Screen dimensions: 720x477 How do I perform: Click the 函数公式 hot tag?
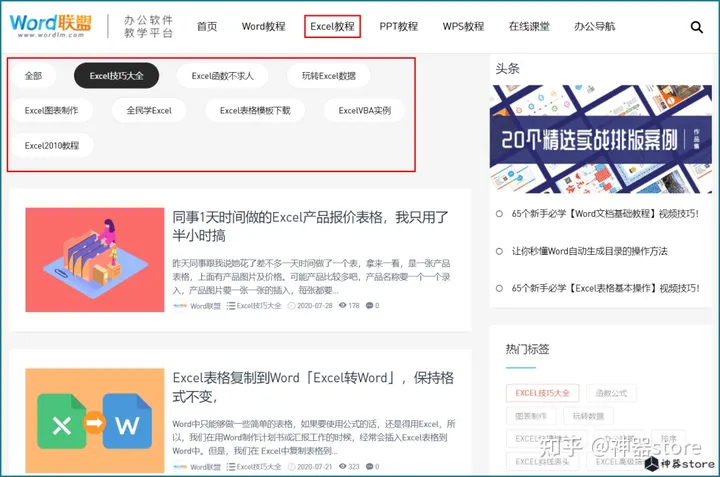611,393
